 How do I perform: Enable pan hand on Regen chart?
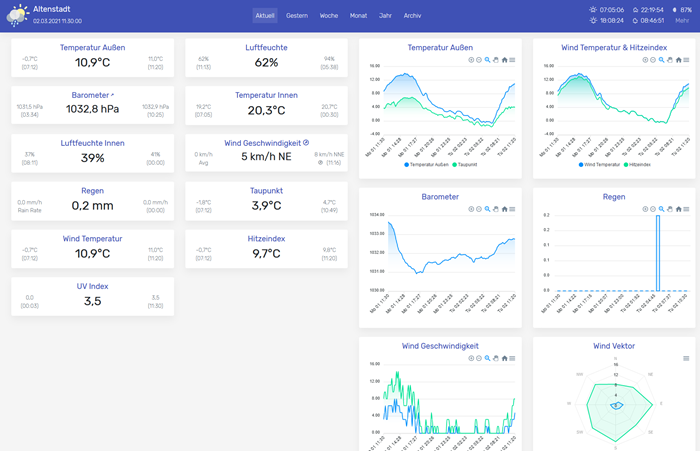(x=670, y=209)
